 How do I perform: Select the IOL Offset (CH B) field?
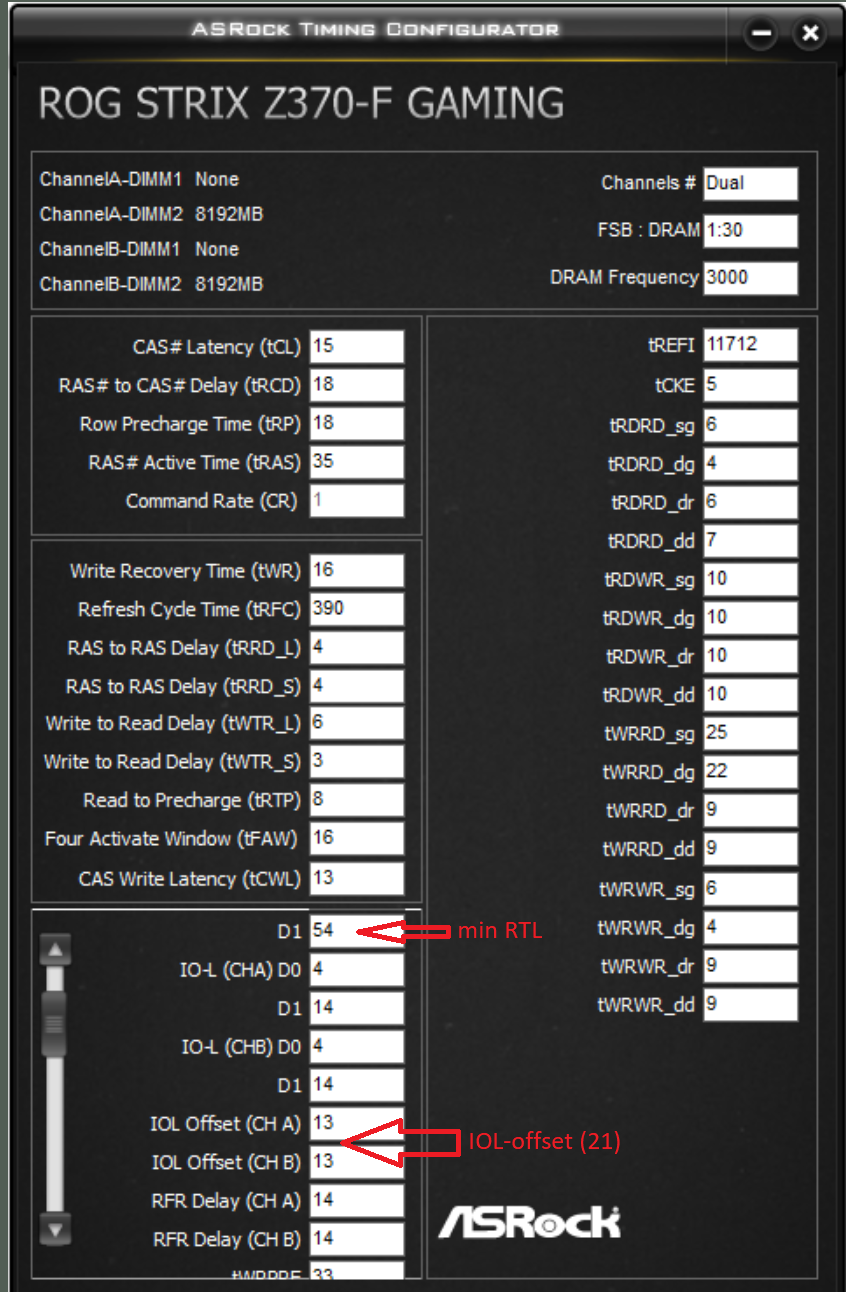[357, 1162]
